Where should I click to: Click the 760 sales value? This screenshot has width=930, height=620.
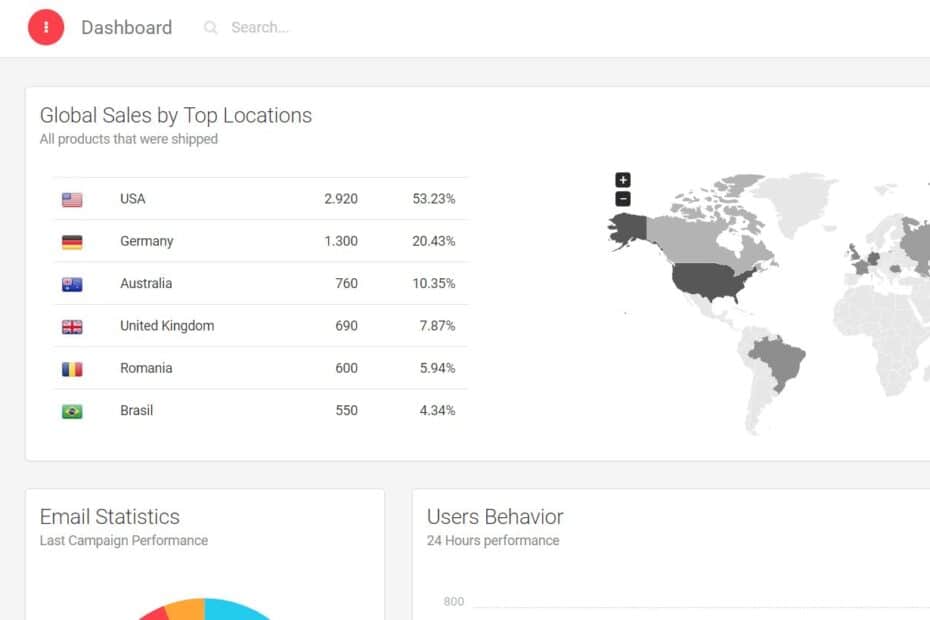pyautogui.click(x=346, y=284)
